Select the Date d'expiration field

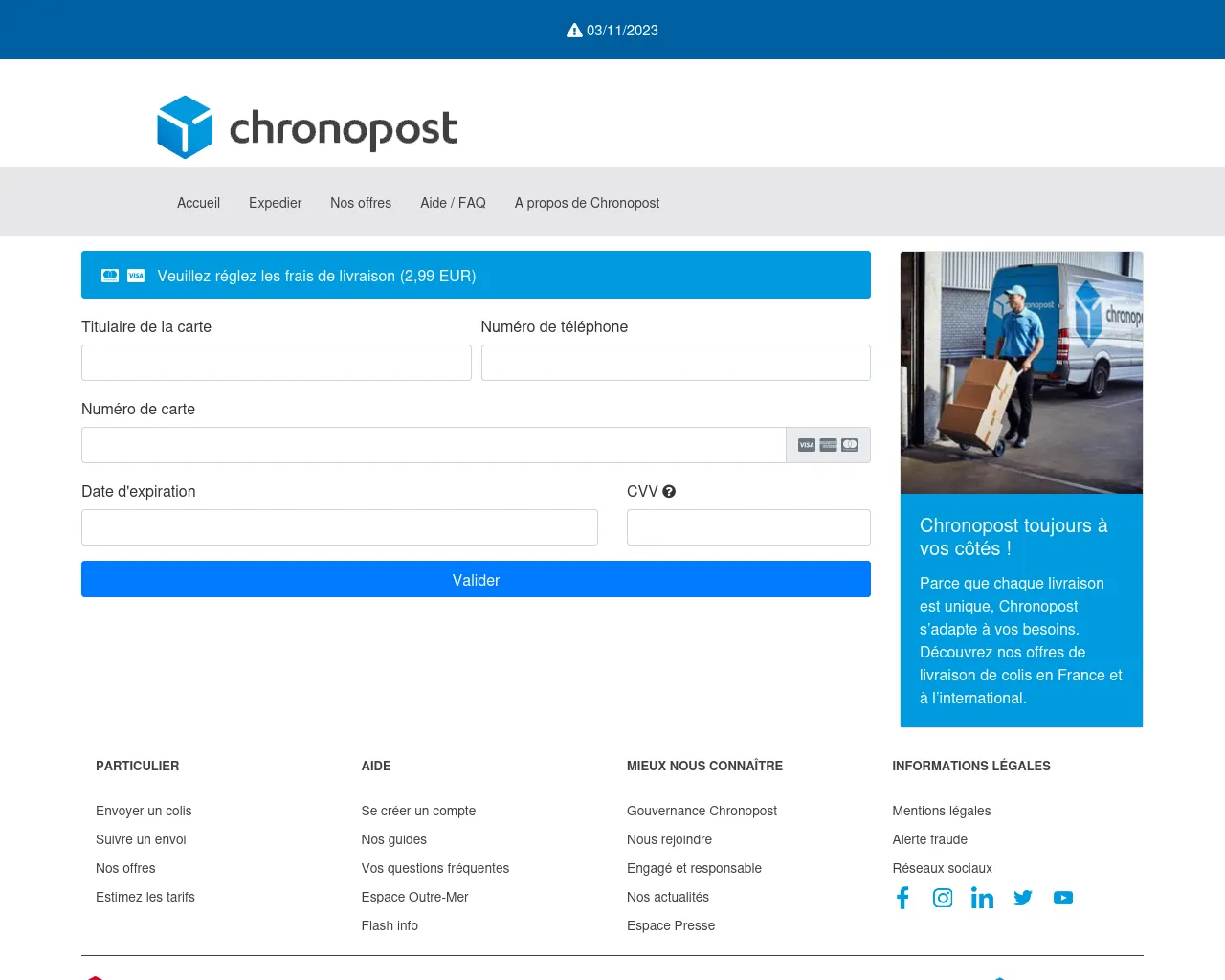tap(340, 527)
